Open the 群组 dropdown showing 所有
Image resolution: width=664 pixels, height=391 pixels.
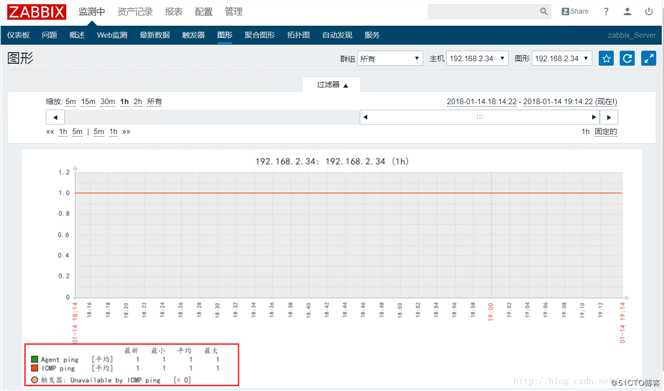pyautogui.click(x=390, y=58)
